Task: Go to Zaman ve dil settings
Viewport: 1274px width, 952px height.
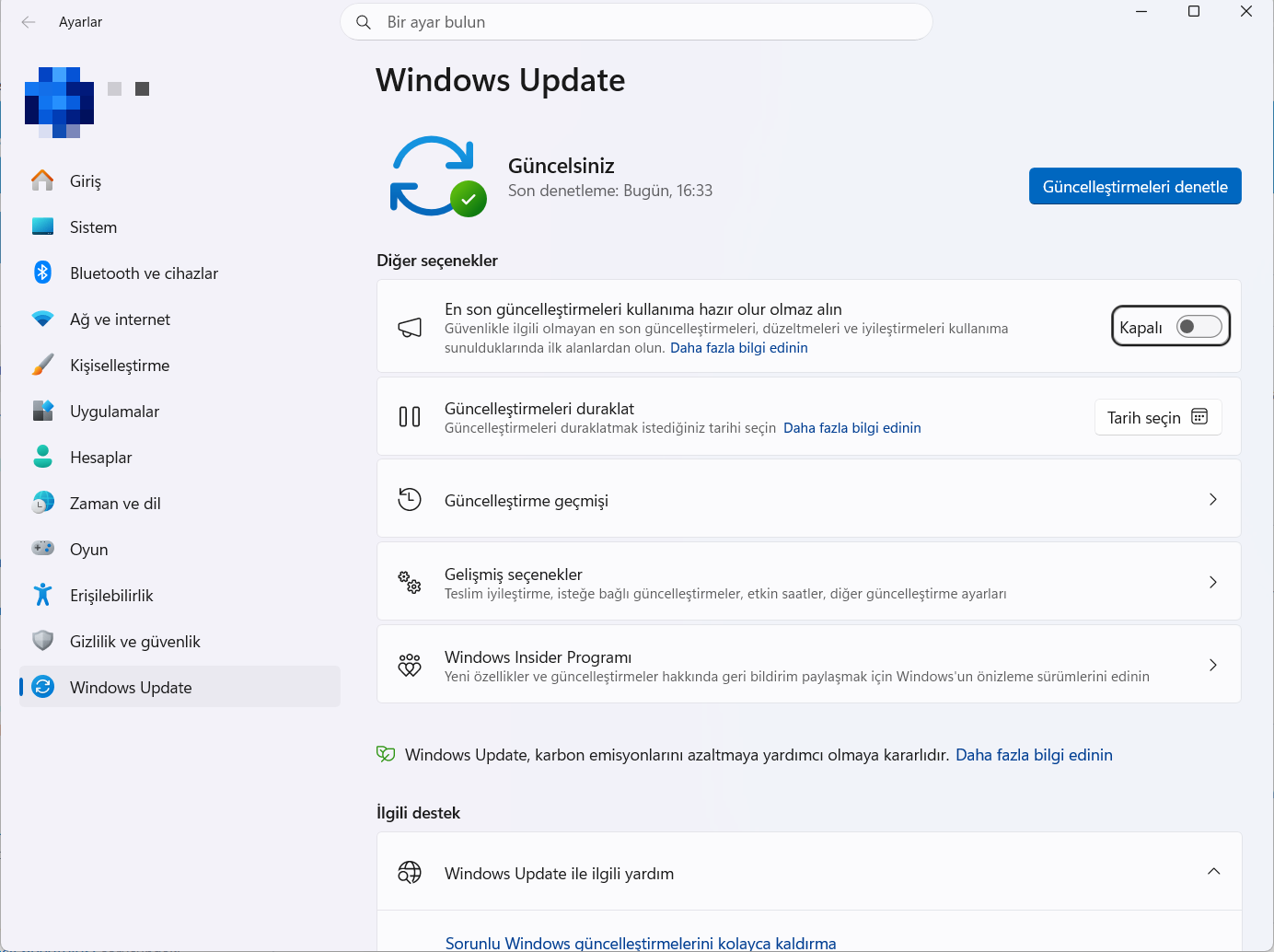Action: point(180,503)
